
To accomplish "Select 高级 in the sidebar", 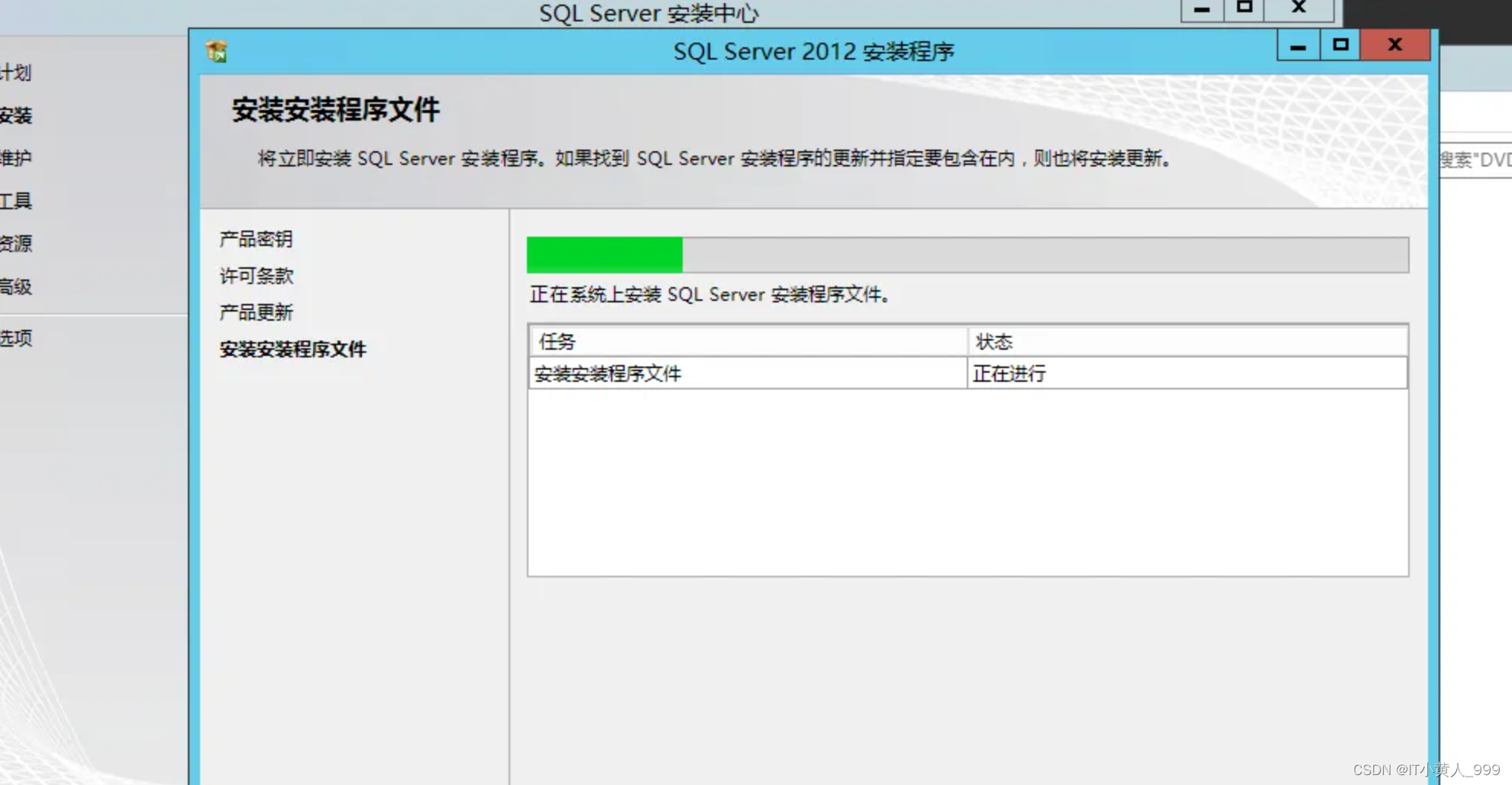I will [x=14, y=286].
